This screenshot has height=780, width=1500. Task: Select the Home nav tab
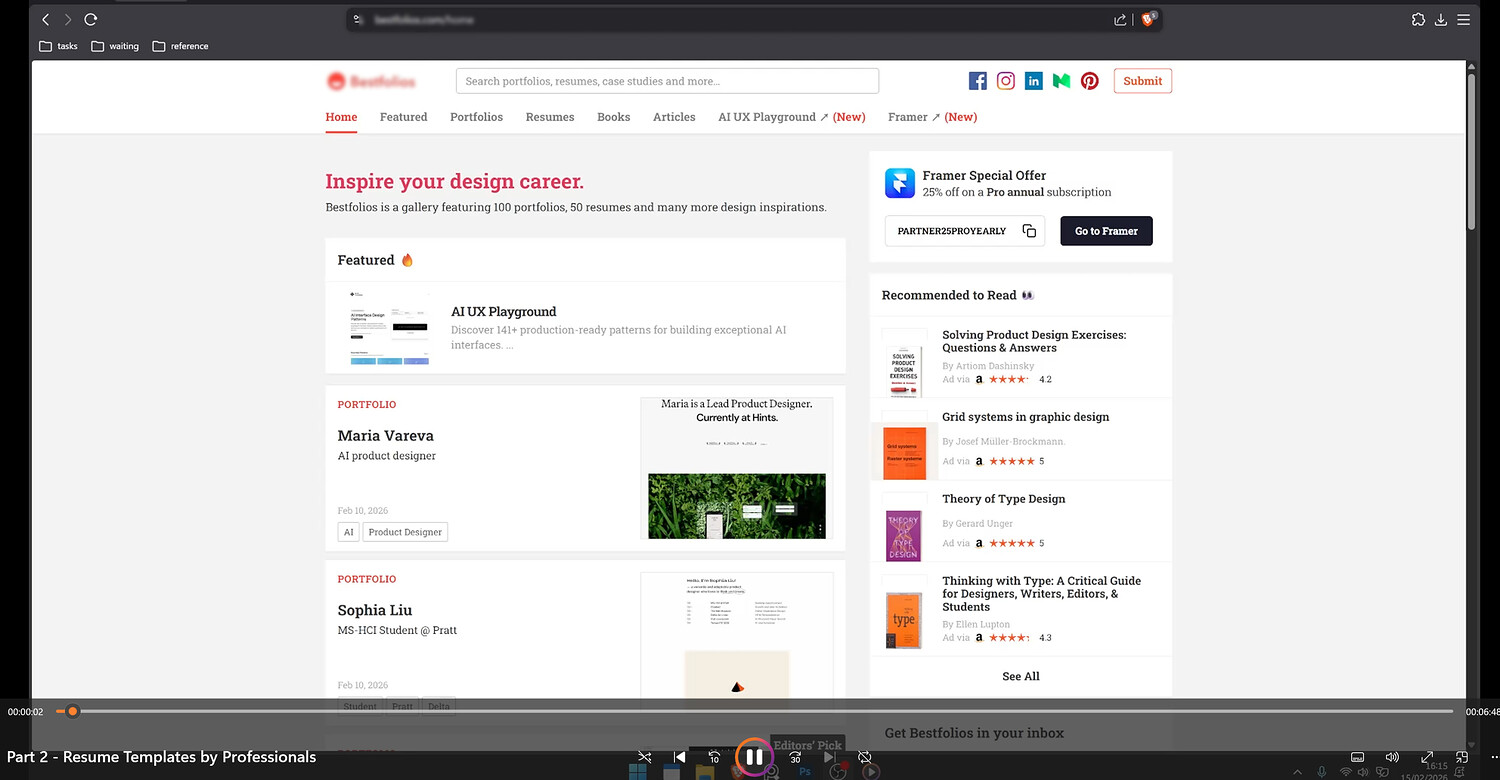341,117
